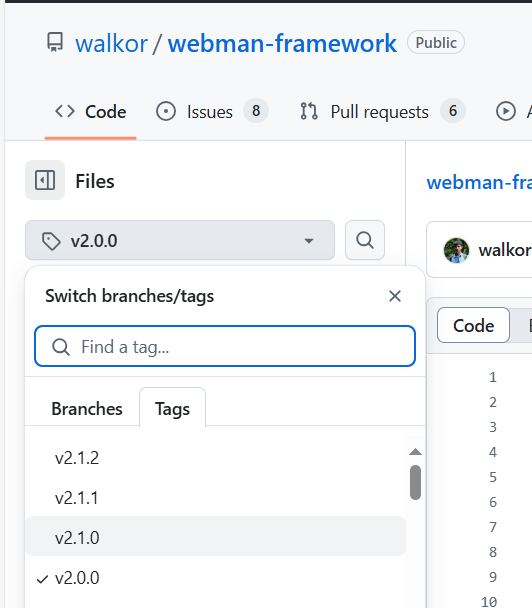
Task: Focus the Find a tag input
Action: [x=225, y=346]
